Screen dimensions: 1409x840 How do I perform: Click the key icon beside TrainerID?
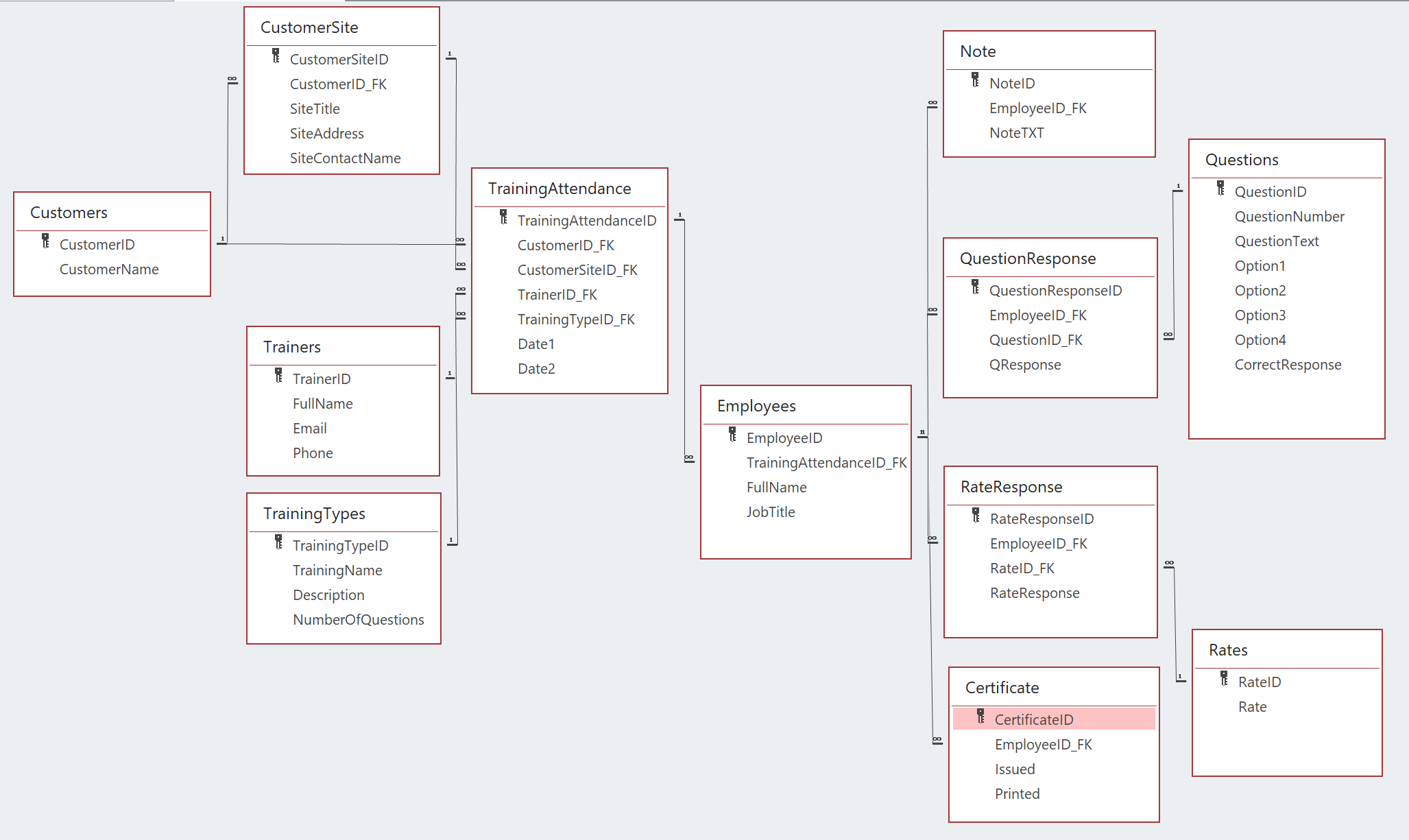[278, 376]
